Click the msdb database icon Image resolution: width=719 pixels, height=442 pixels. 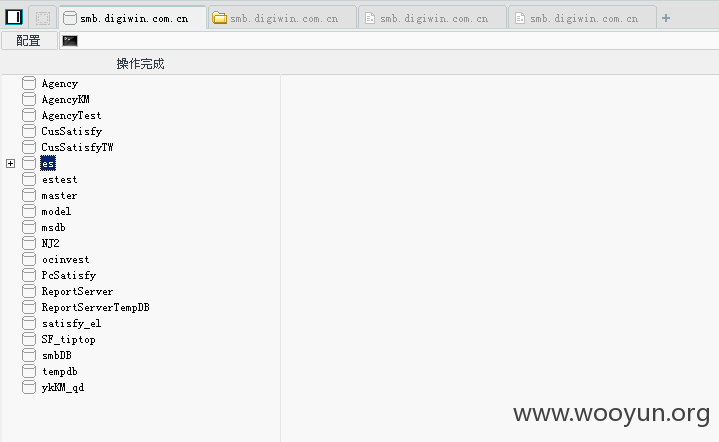point(29,227)
